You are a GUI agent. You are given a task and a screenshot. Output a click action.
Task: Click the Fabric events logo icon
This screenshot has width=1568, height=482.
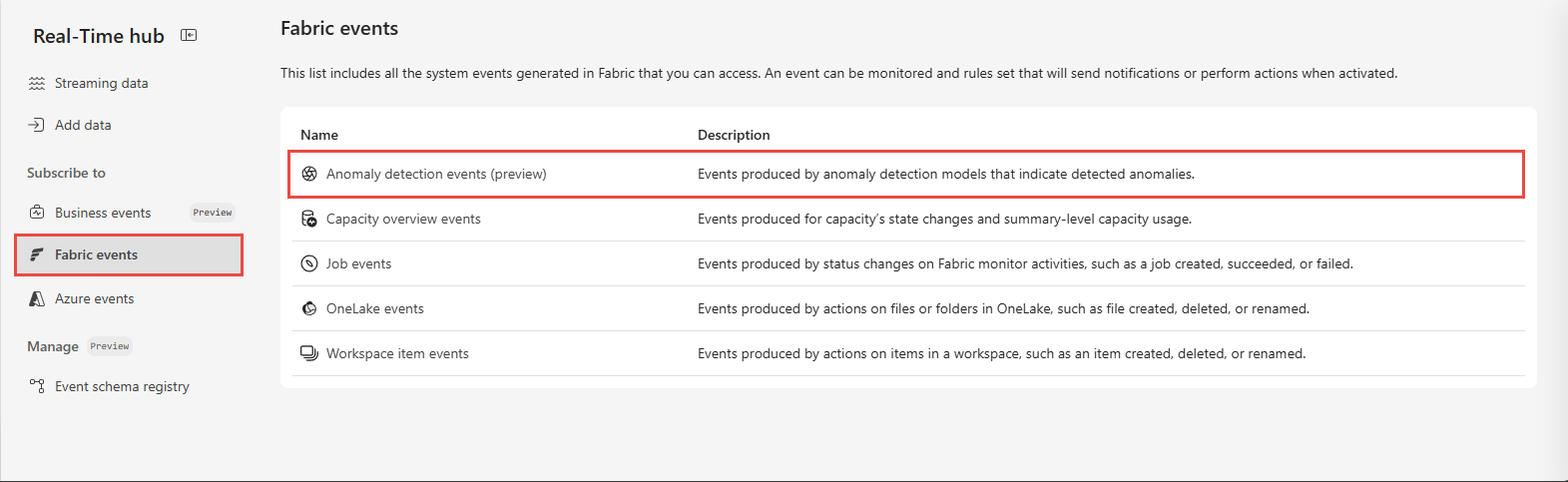pos(37,254)
